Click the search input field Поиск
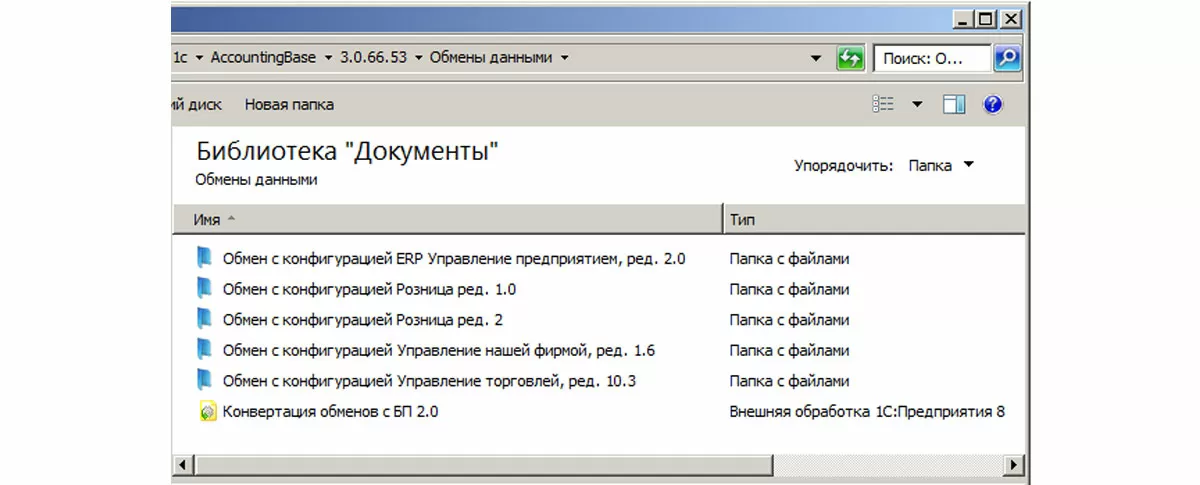Screen dimensions: 1200x485 click(933, 58)
